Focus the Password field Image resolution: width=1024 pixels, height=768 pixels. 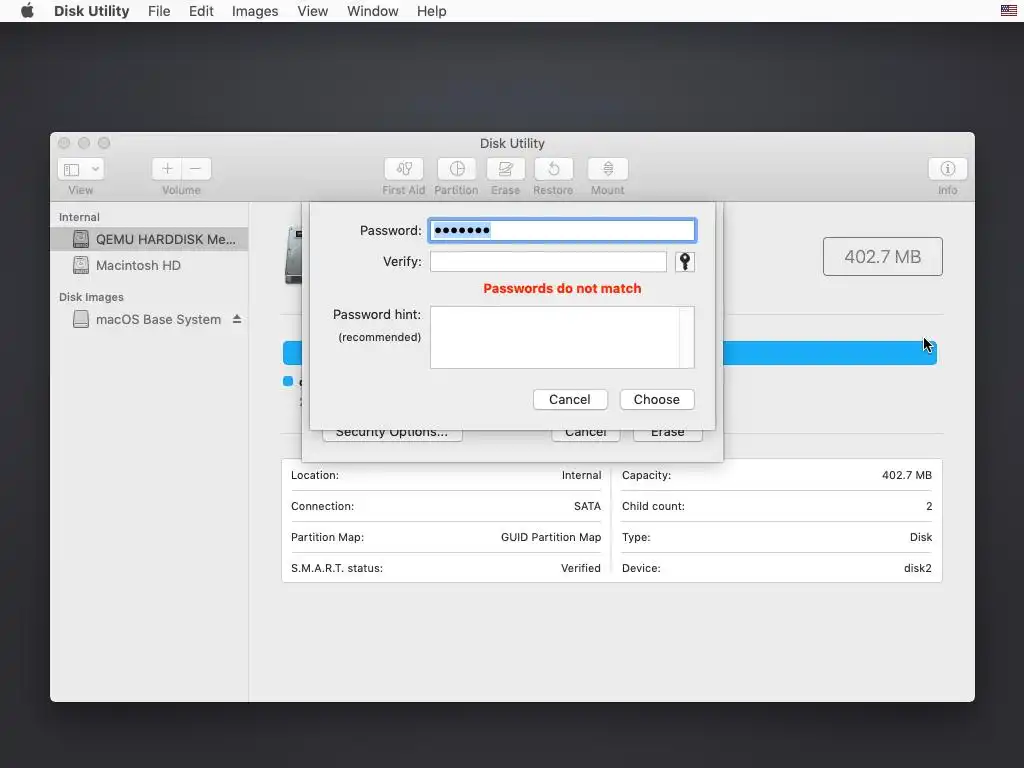(562, 231)
